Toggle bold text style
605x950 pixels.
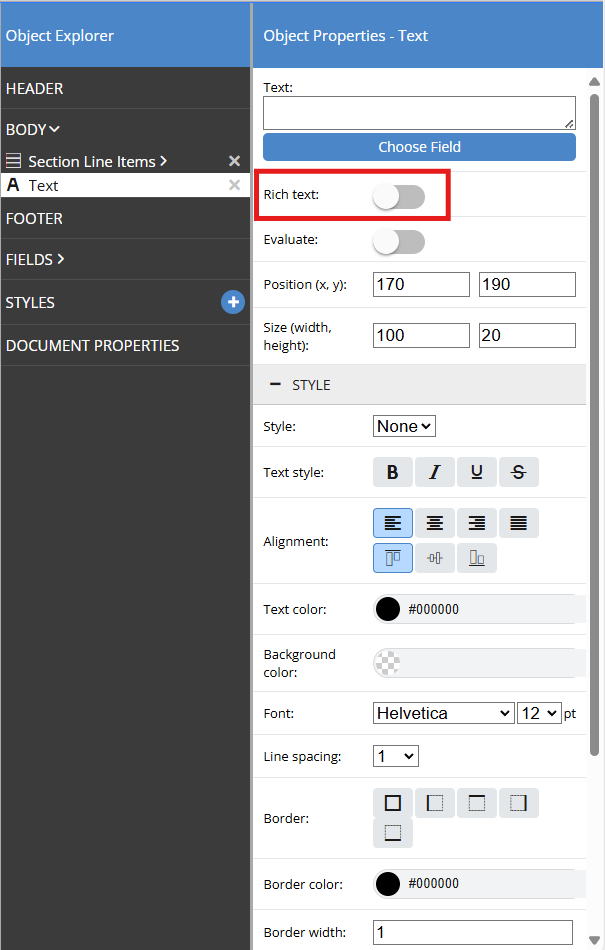click(393, 472)
